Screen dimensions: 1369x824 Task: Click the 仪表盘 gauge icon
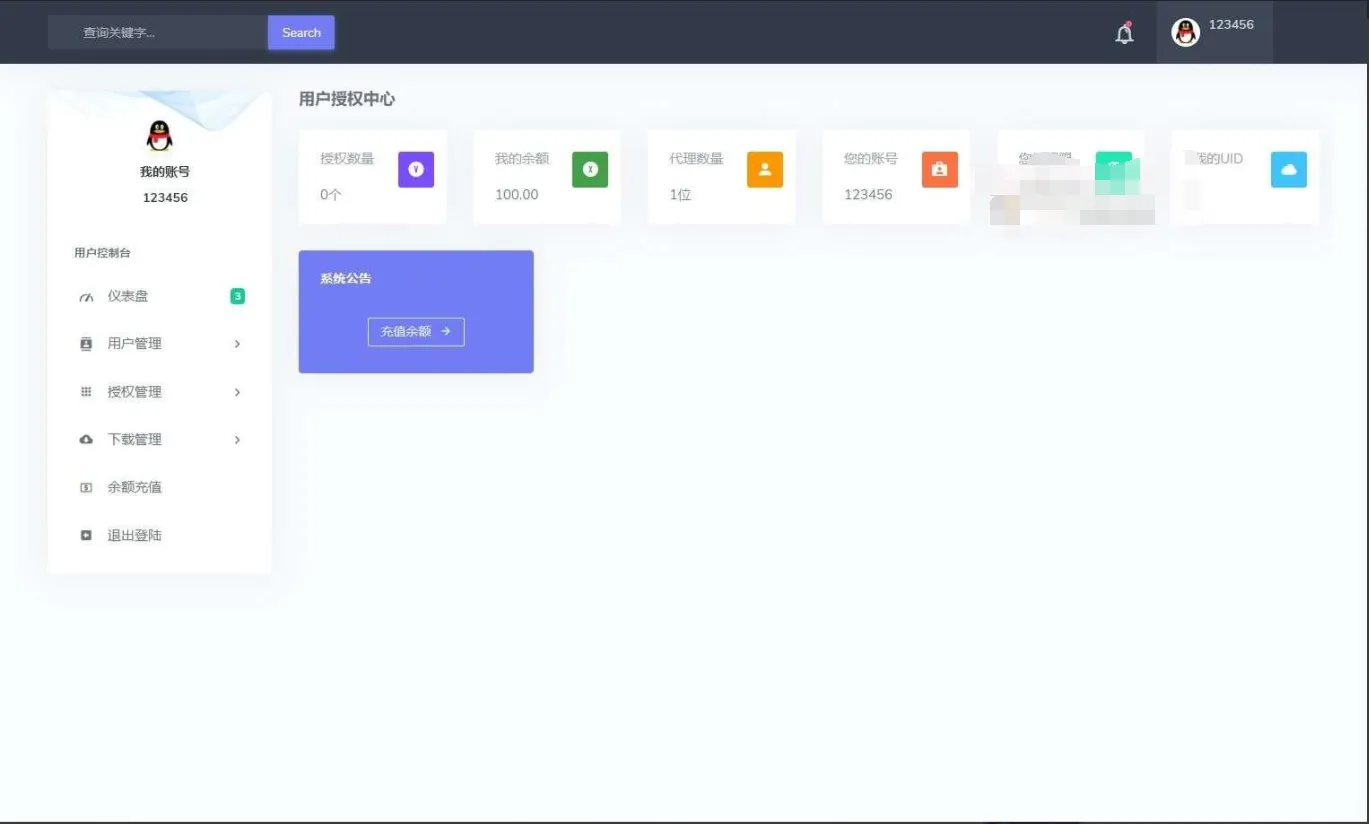(86, 297)
